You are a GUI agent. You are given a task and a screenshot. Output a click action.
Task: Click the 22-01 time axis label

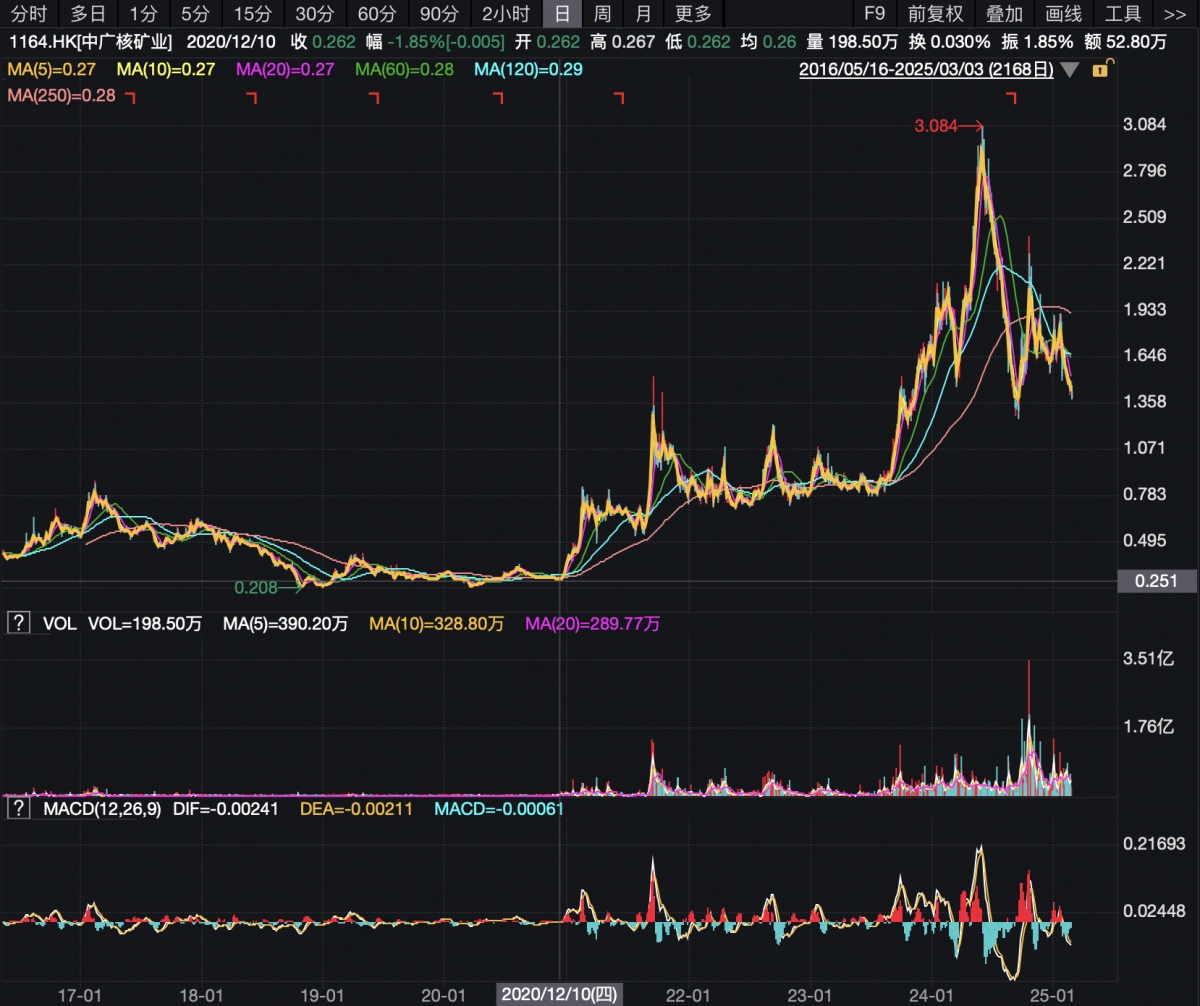coord(688,995)
